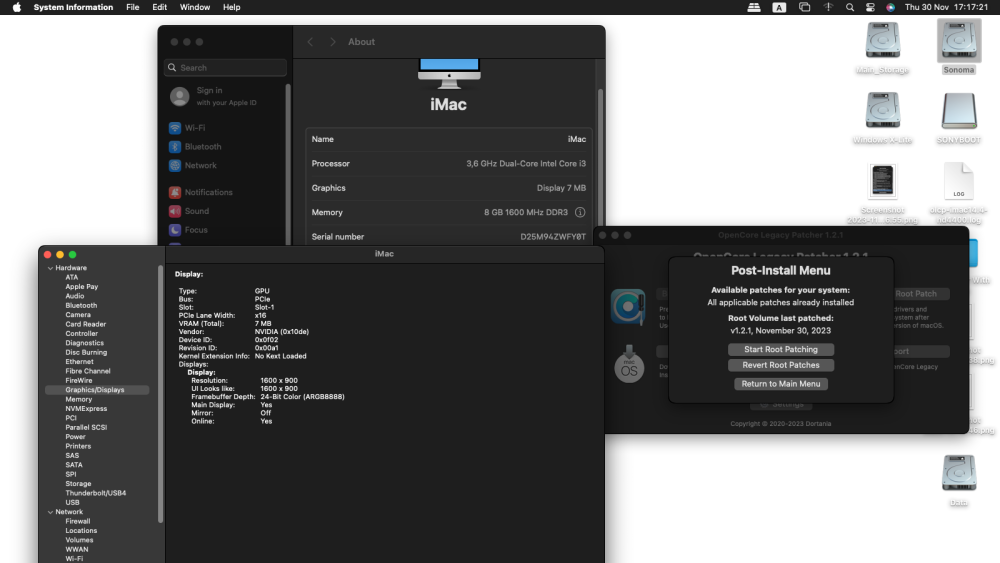Image resolution: width=1000 pixels, height=563 pixels.
Task: Collapse the Network tree section
Action: coord(50,512)
